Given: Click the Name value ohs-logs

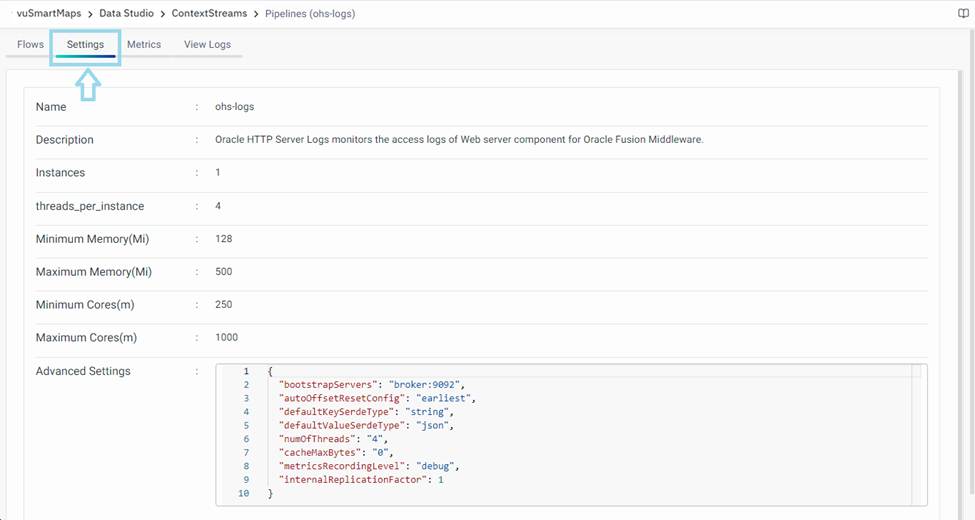Looking at the screenshot, I should tap(234, 107).
